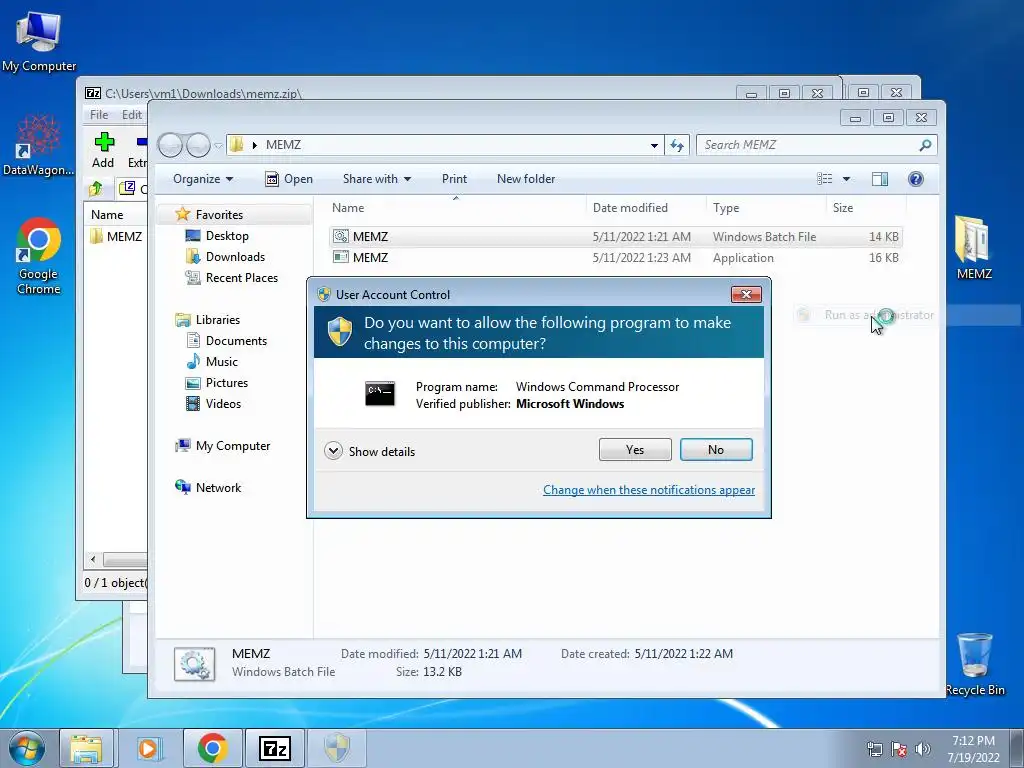Click the Windows Start button

(27, 748)
